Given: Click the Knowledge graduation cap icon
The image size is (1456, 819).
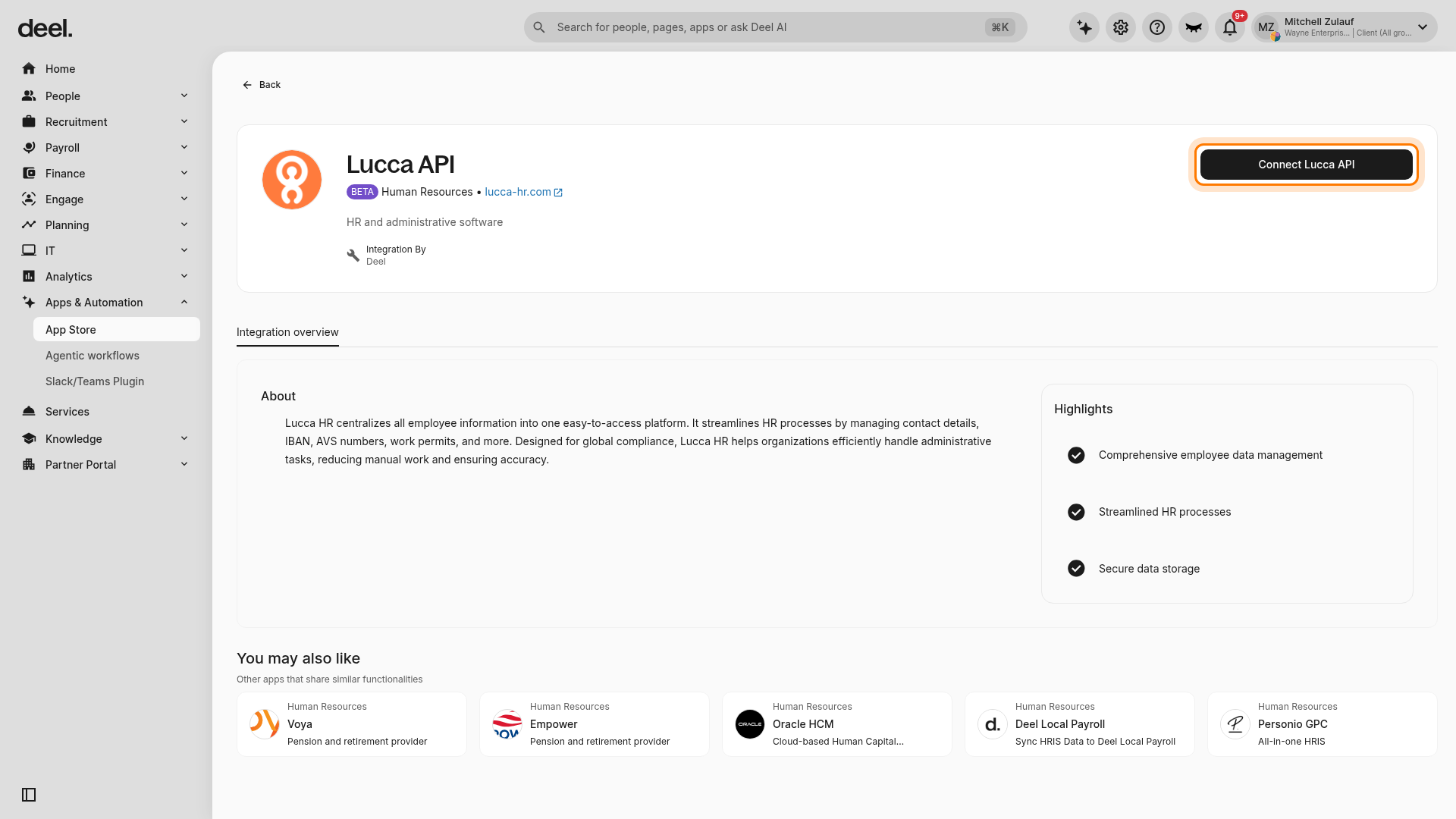Looking at the screenshot, I should pos(29,439).
